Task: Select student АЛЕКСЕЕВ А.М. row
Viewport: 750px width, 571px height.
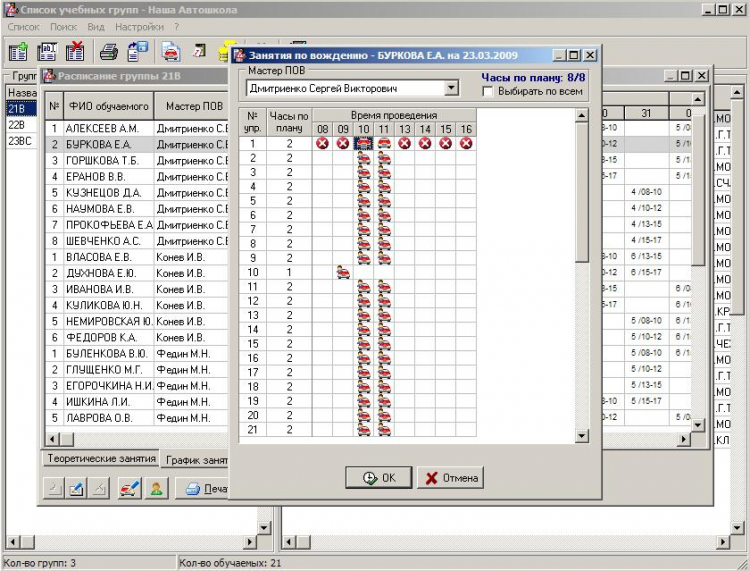Action: click(x=137, y=128)
